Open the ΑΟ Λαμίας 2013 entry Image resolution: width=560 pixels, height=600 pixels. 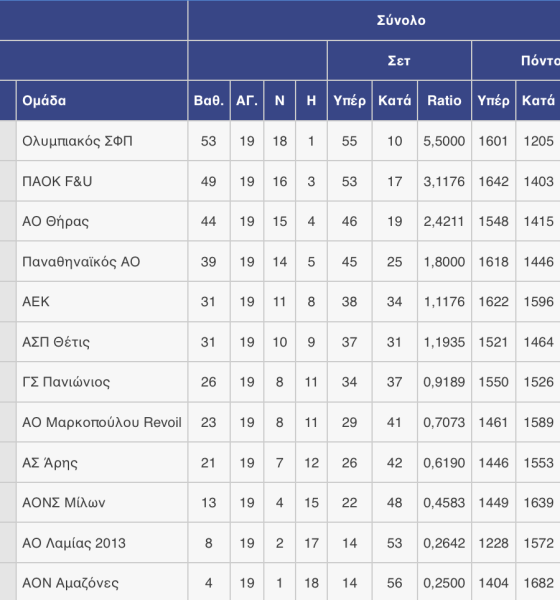tap(74, 543)
